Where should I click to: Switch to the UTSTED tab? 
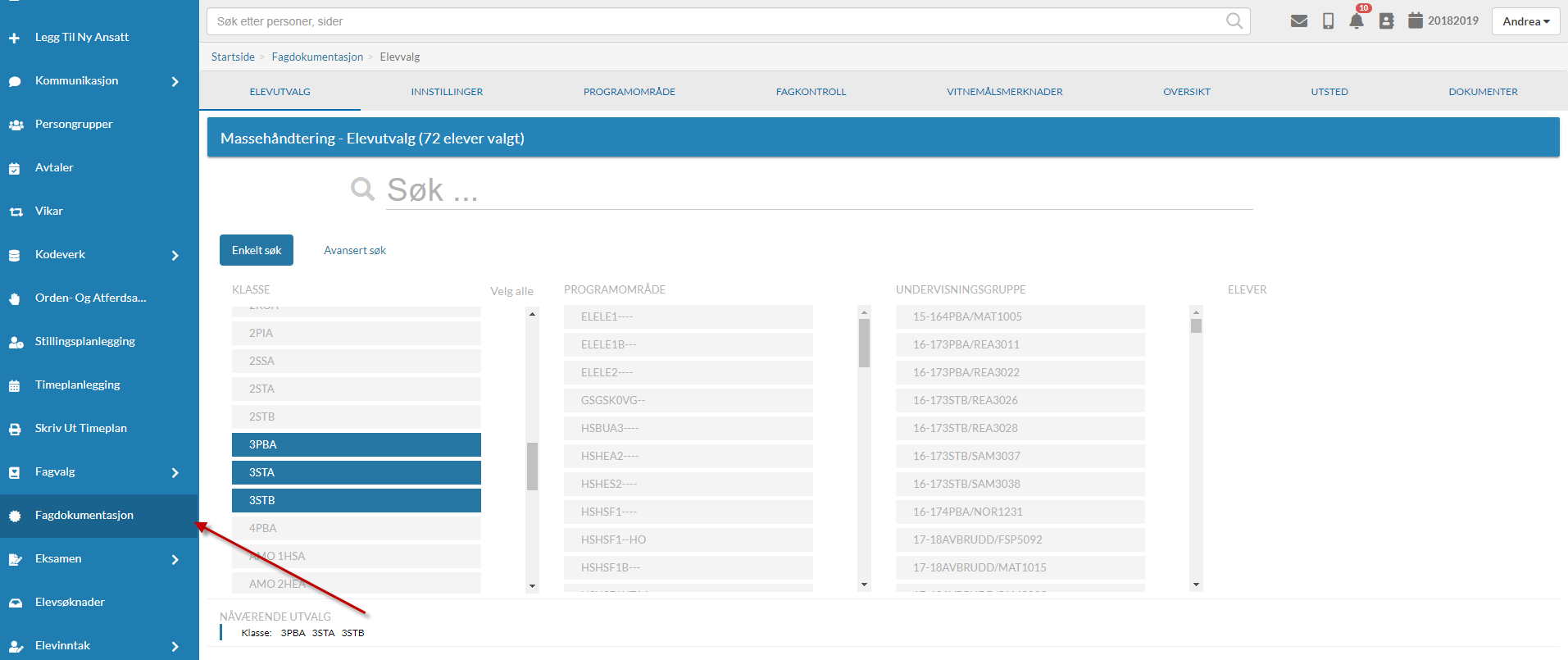click(x=1329, y=92)
